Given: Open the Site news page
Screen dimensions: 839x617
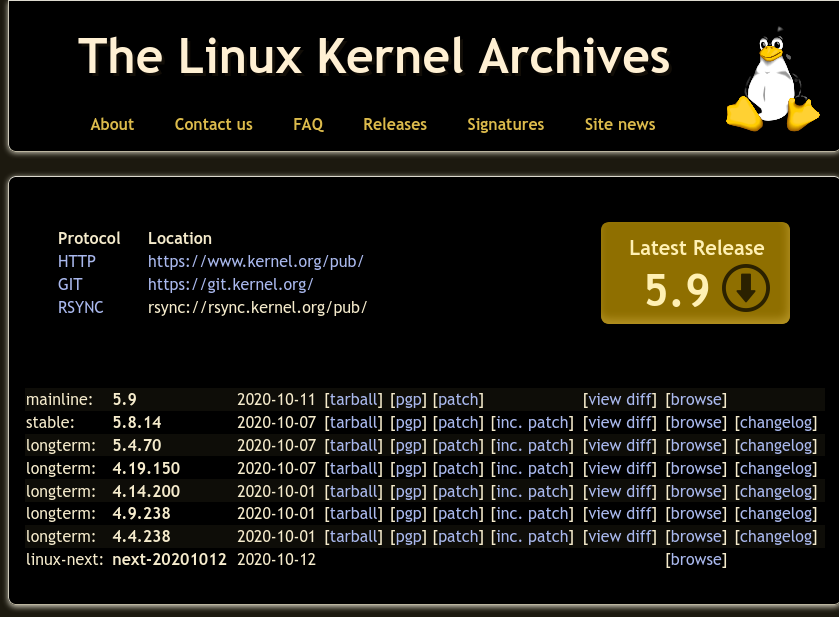Looking at the screenshot, I should coord(620,124).
